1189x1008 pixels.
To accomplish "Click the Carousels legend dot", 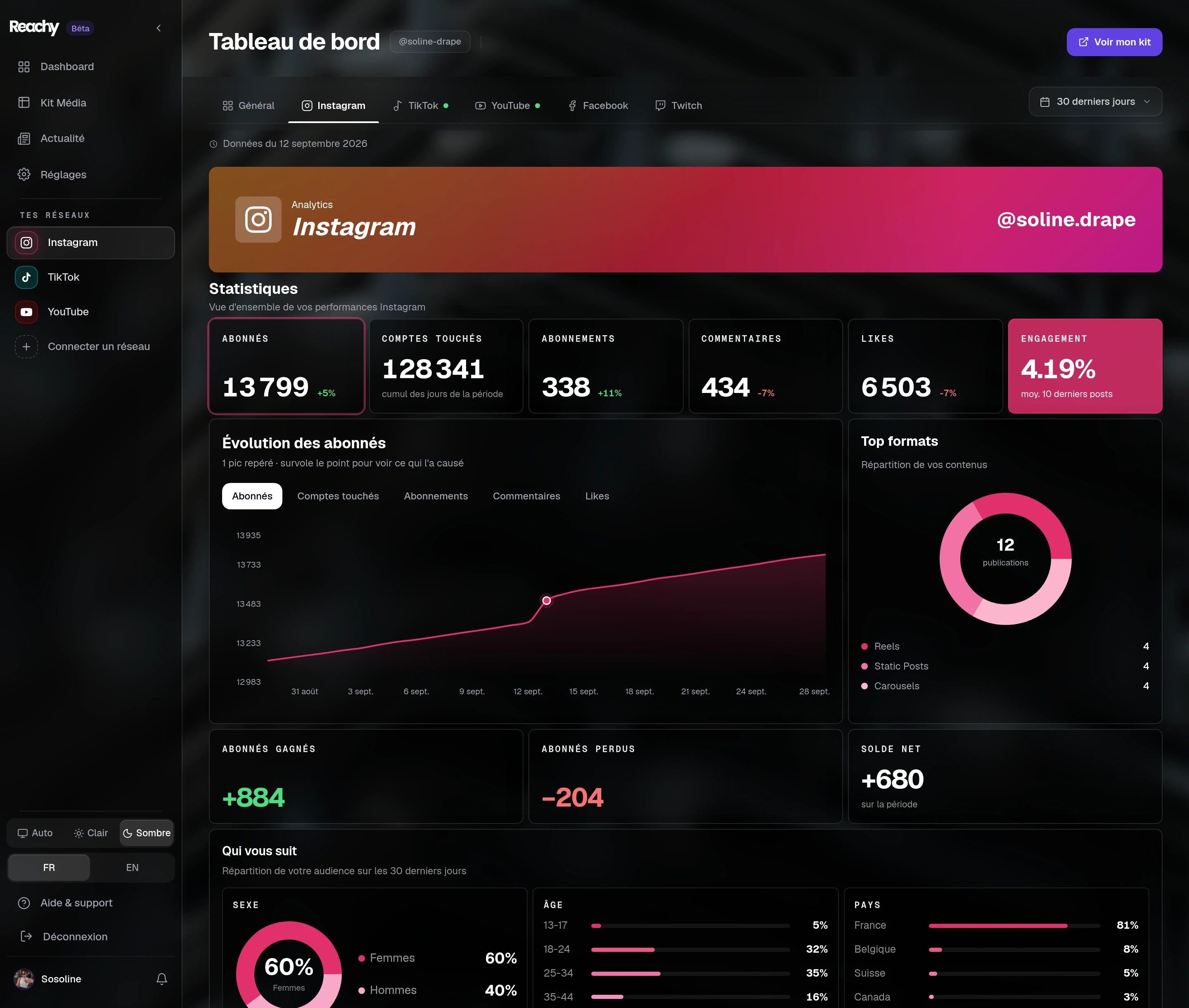I will click(x=865, y=686).
